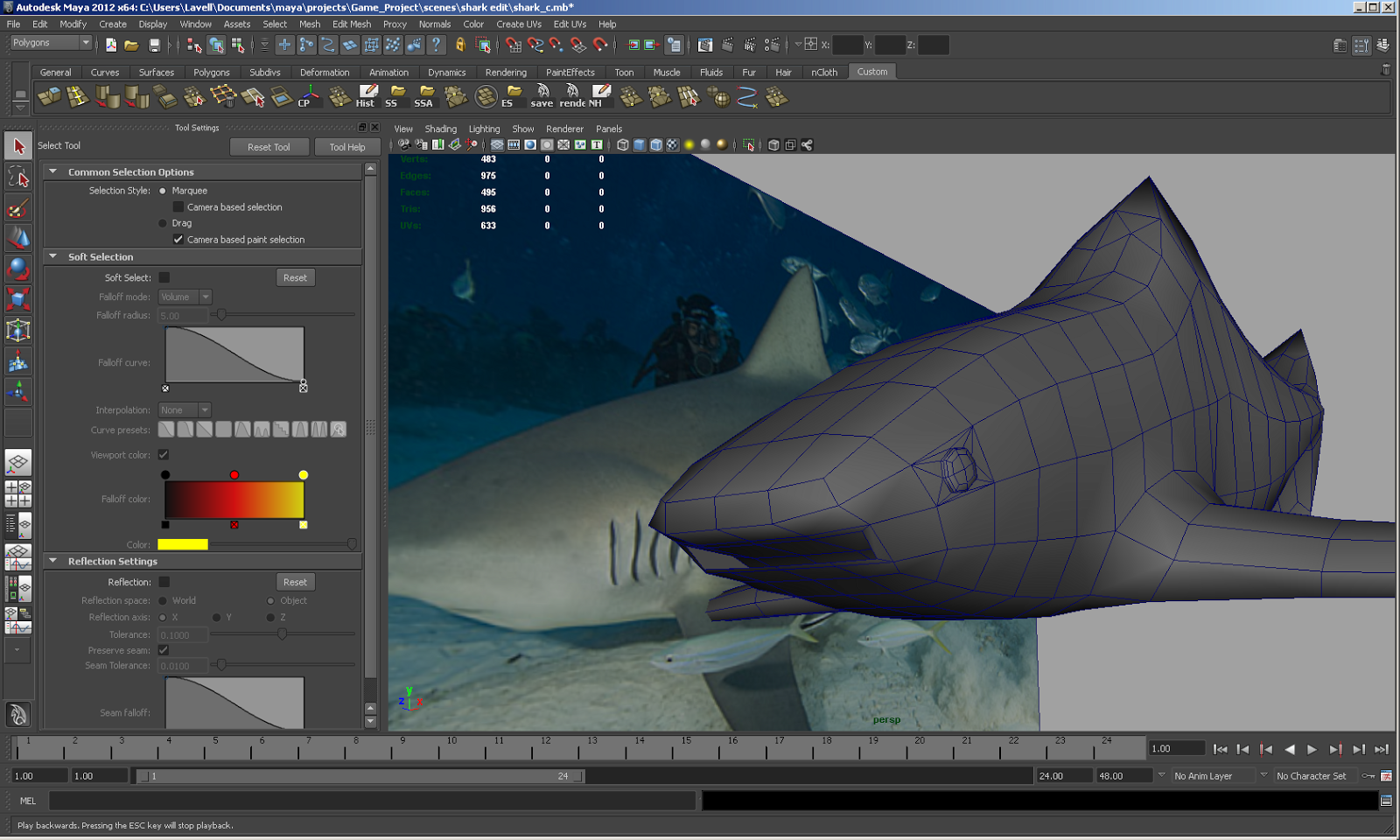Uncheck Camera based paint selection
The height and width of the screenshot is (840, 1400).
[x=178, y=239]
